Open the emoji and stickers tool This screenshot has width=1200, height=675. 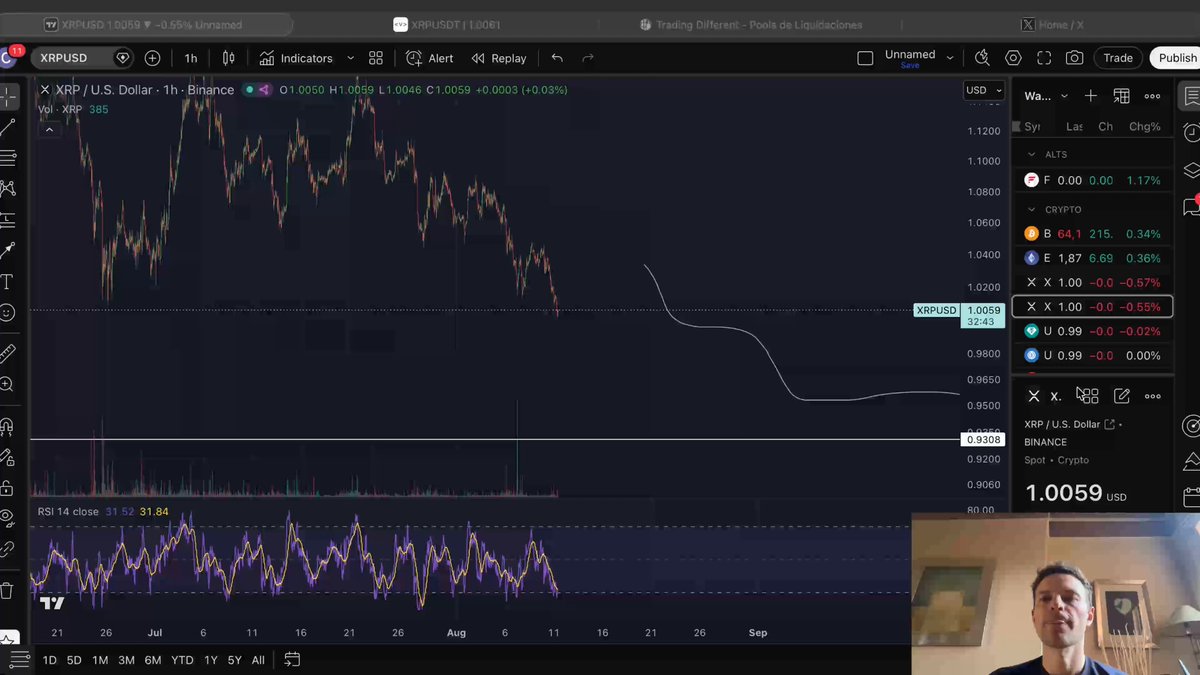(x=7, y=313)
